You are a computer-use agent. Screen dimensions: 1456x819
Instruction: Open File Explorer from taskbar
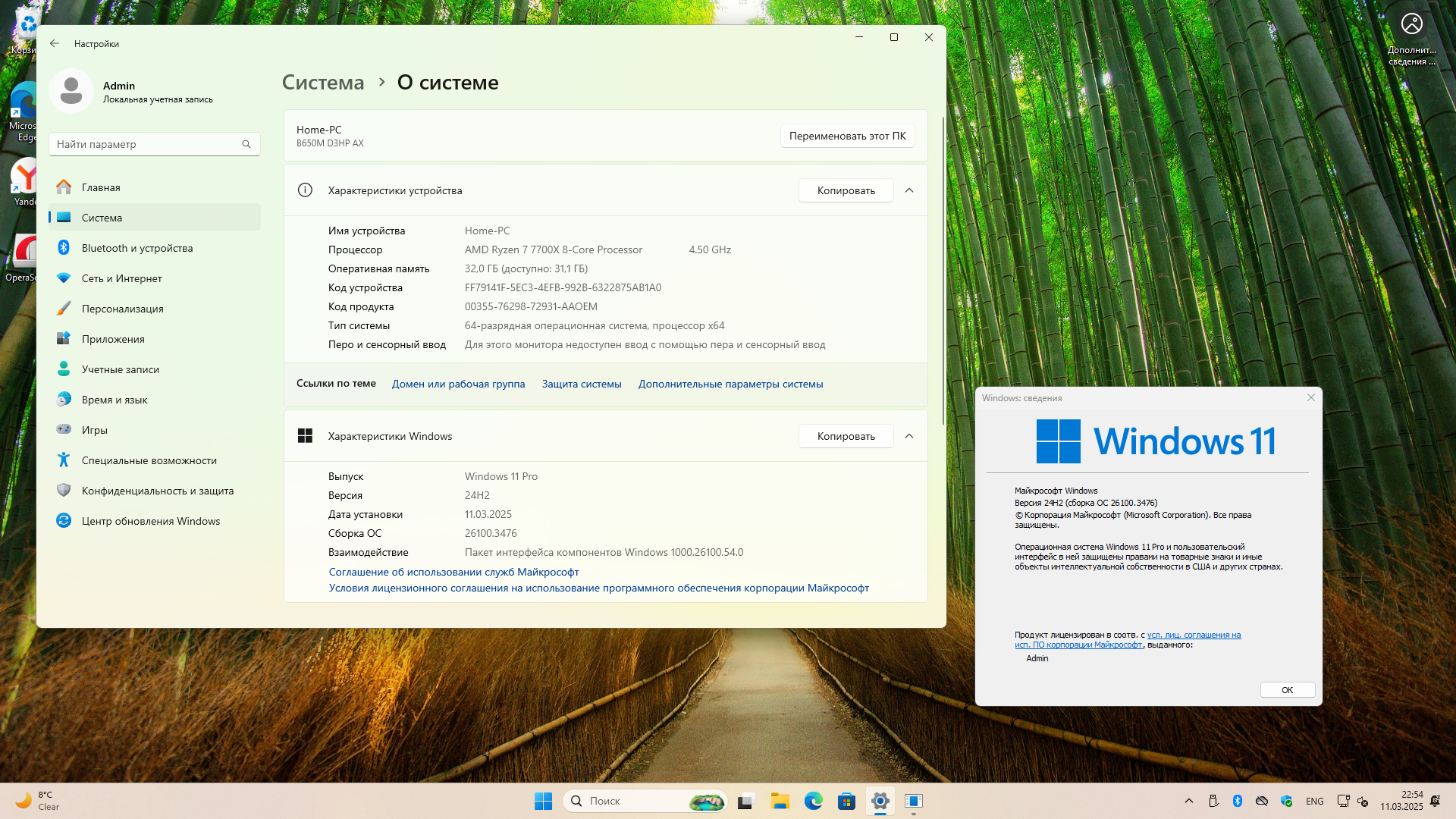780,801
